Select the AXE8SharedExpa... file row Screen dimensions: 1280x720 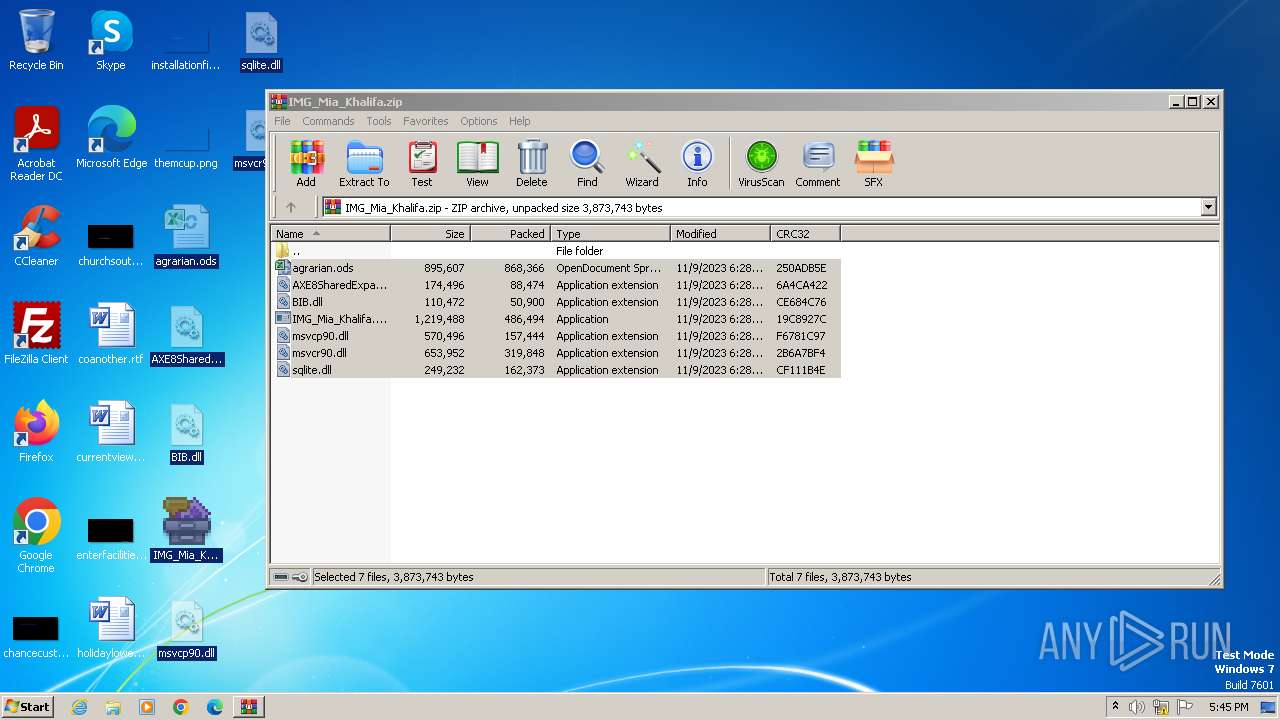pos(555,285)
